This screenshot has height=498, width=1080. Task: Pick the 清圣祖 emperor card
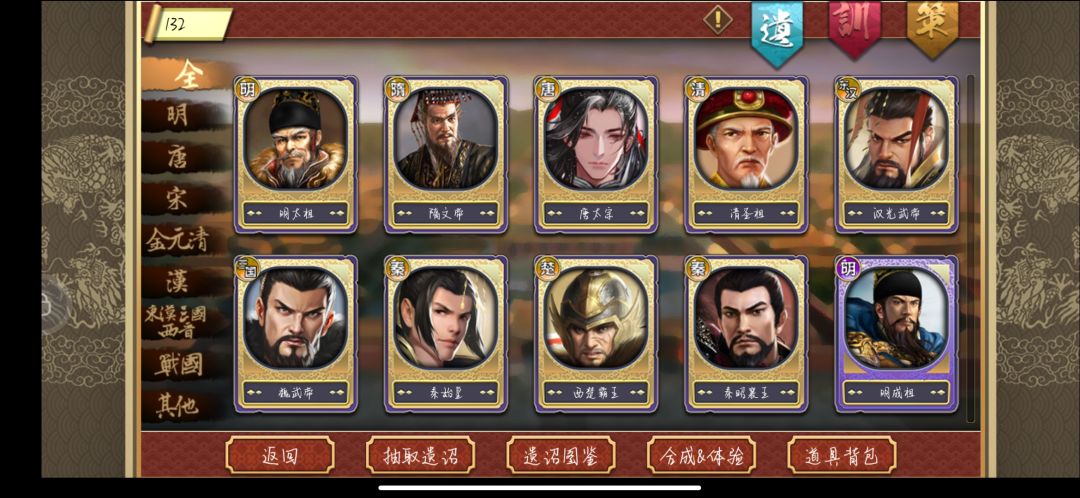(746, 154)
